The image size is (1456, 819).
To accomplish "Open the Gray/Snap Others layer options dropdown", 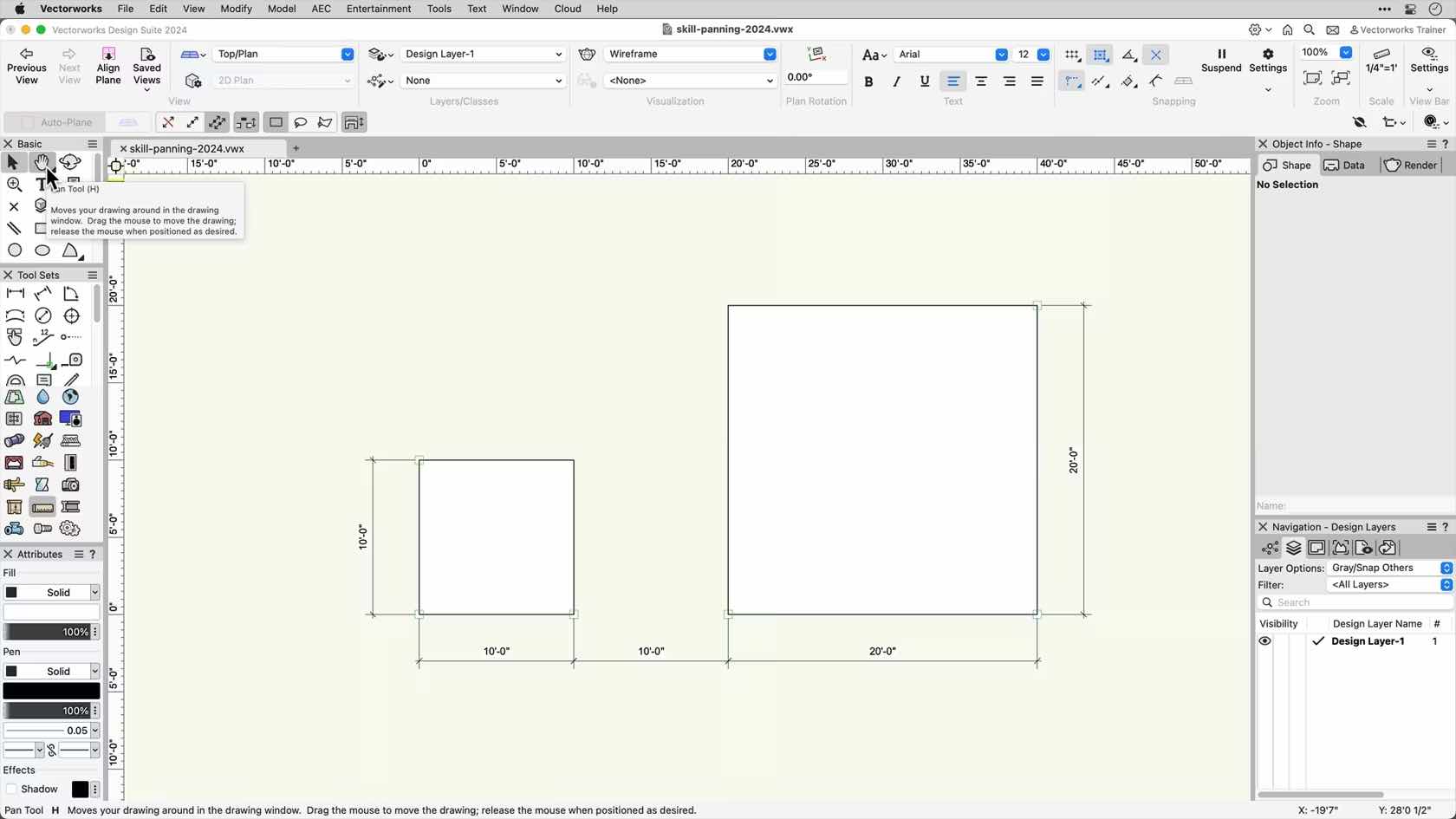I will [1390, 569].
